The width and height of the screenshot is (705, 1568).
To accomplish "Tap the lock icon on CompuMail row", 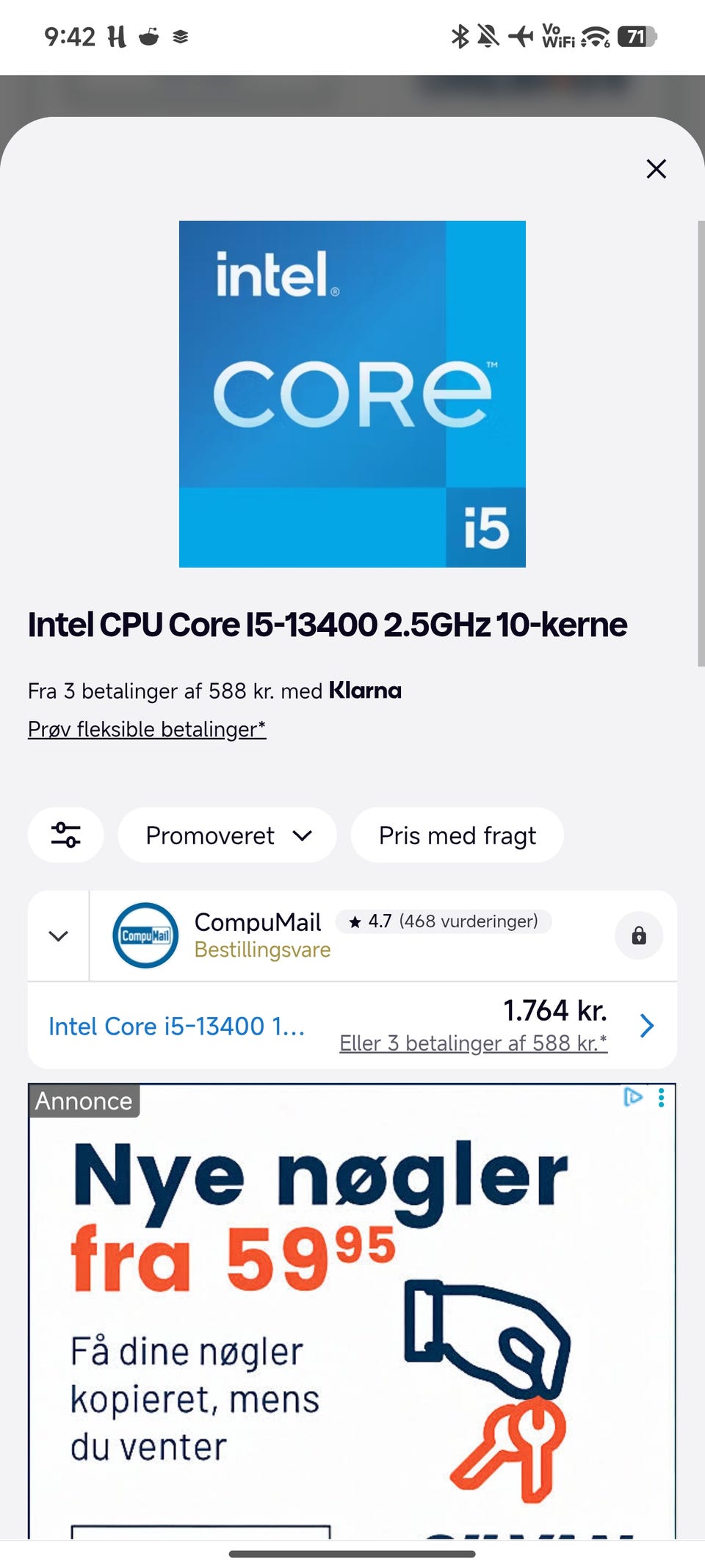I will pyautogui.click(x=639, y=935).
